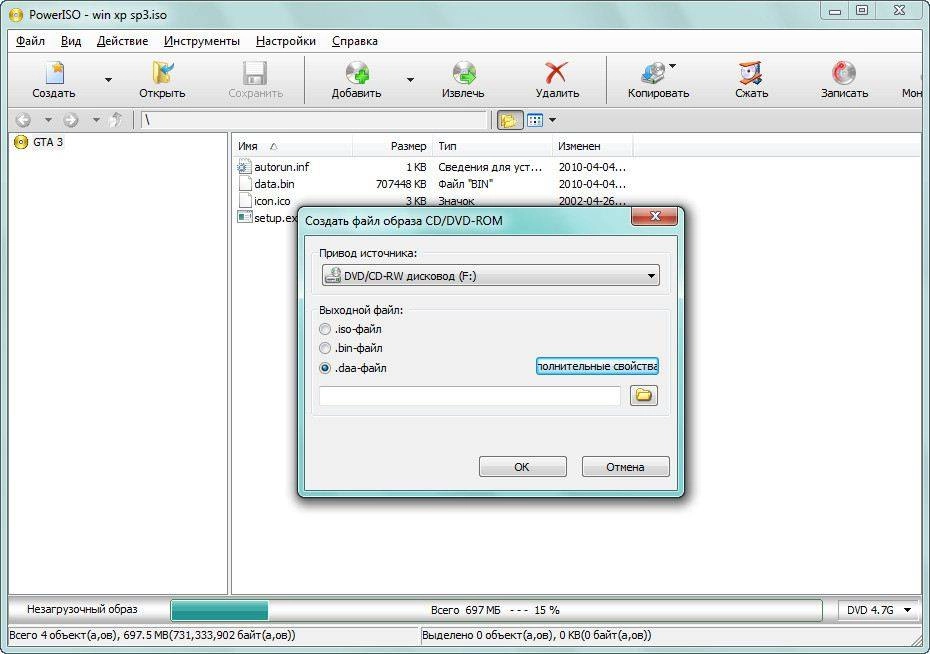Click the setup.exe file icon
The width and height of the screenshot is (930, 654).
(244, 217)
